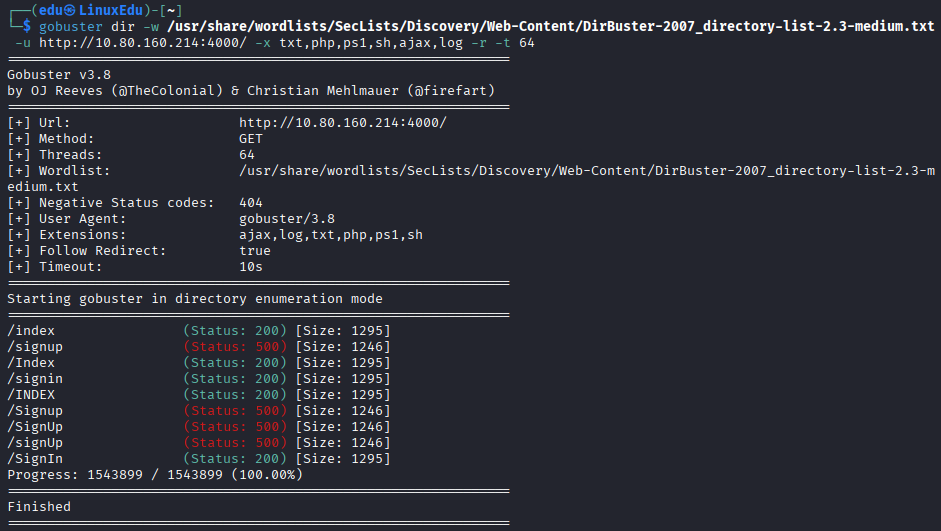941x531 pixels.
Task: Click the Url value http://10.80.160.214:4000/ in settings
Action: (x=343, y=122)
